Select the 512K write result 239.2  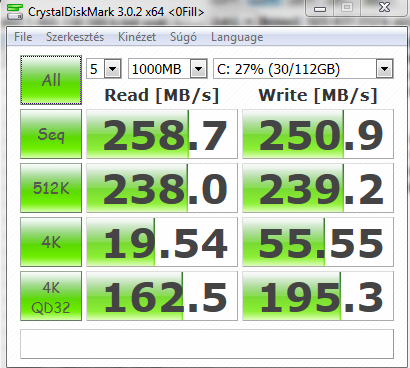(318, 188)
